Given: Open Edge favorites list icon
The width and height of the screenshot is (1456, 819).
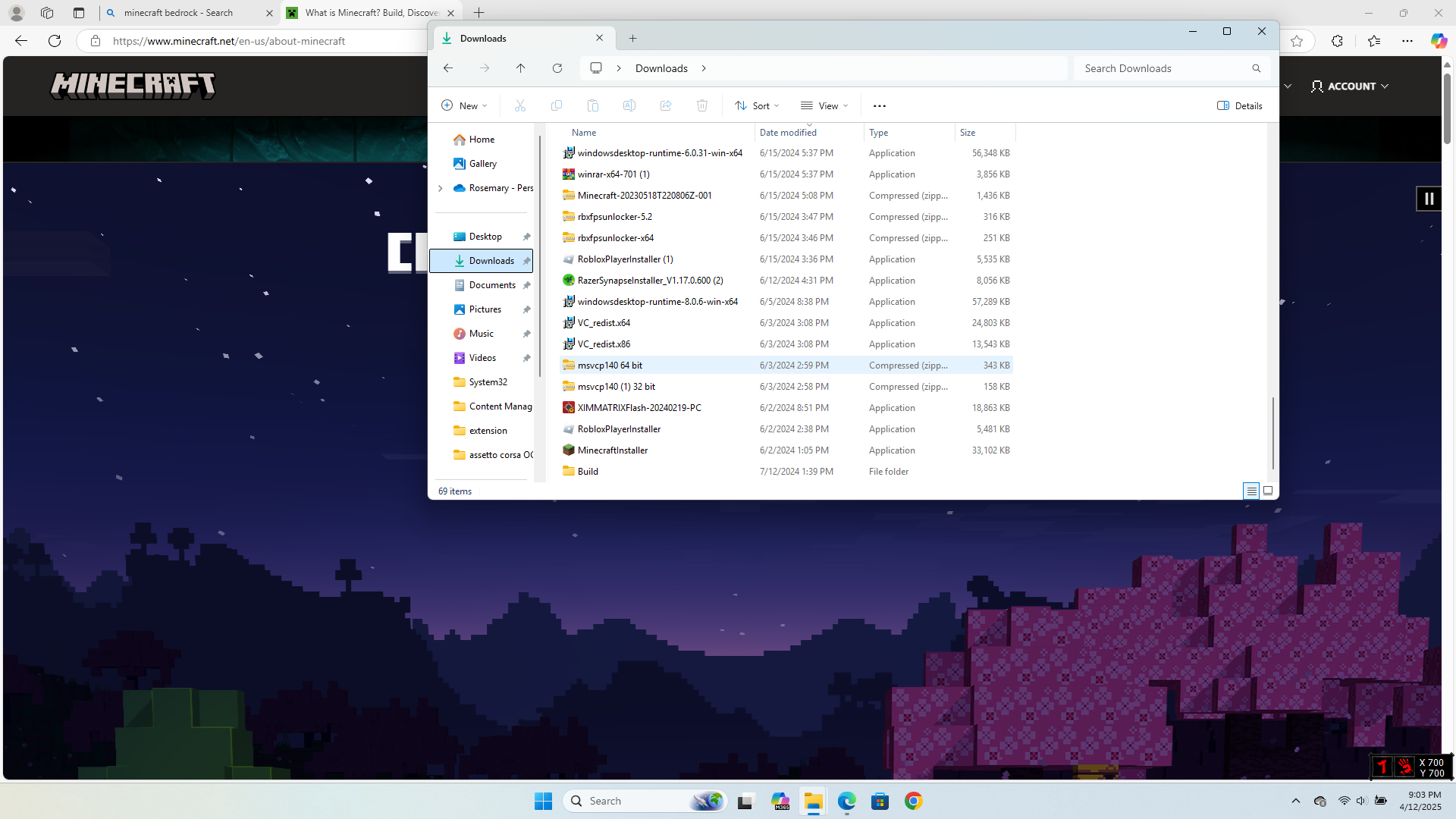Looking at the screenshot, I should coord(1373,41).
